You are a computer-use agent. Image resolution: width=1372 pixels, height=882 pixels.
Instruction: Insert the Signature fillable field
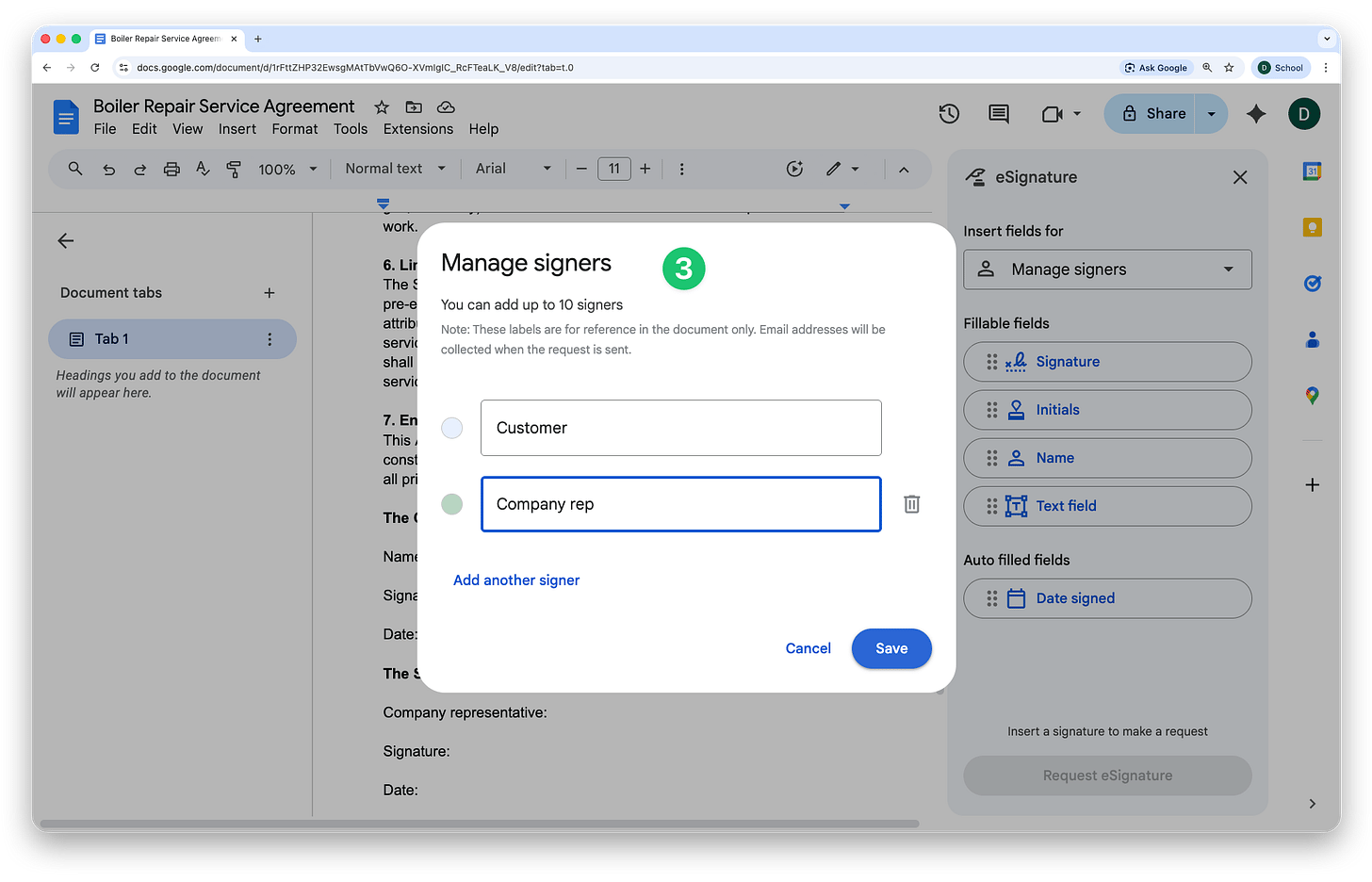point(1107,362)
